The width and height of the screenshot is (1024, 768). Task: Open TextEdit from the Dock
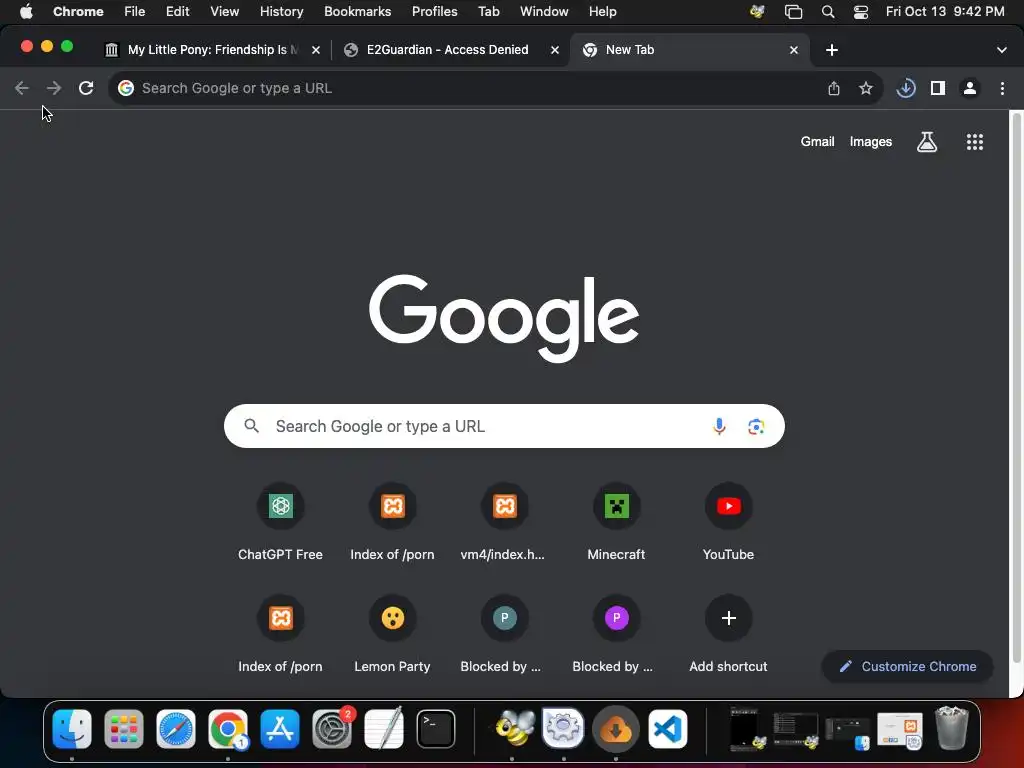point(383,729)
